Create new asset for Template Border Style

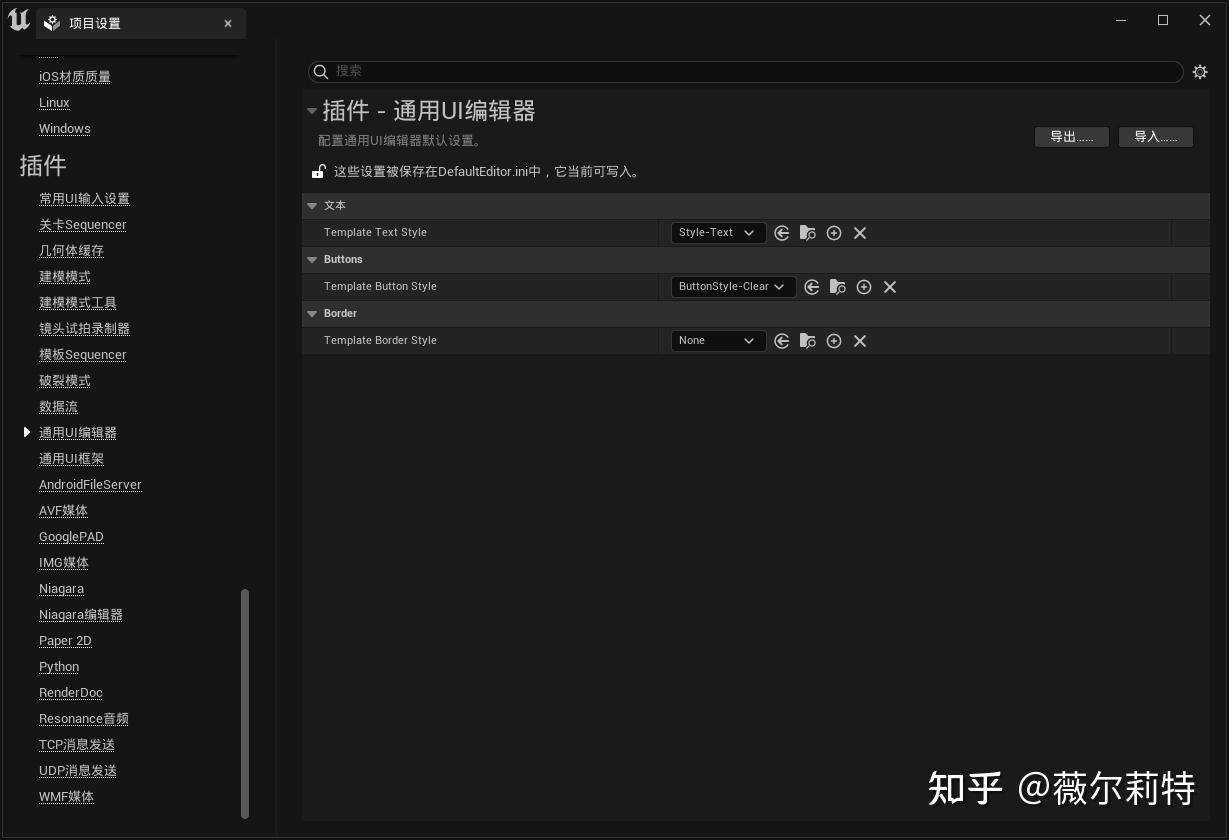834,340
